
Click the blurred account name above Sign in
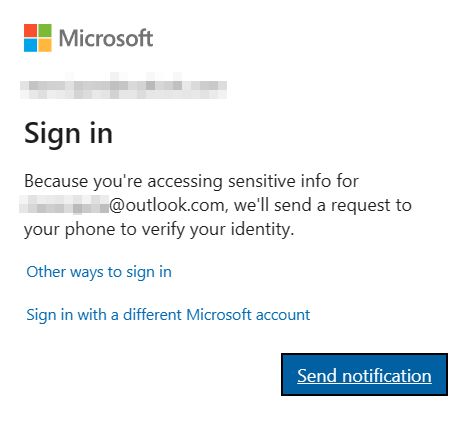123,86
